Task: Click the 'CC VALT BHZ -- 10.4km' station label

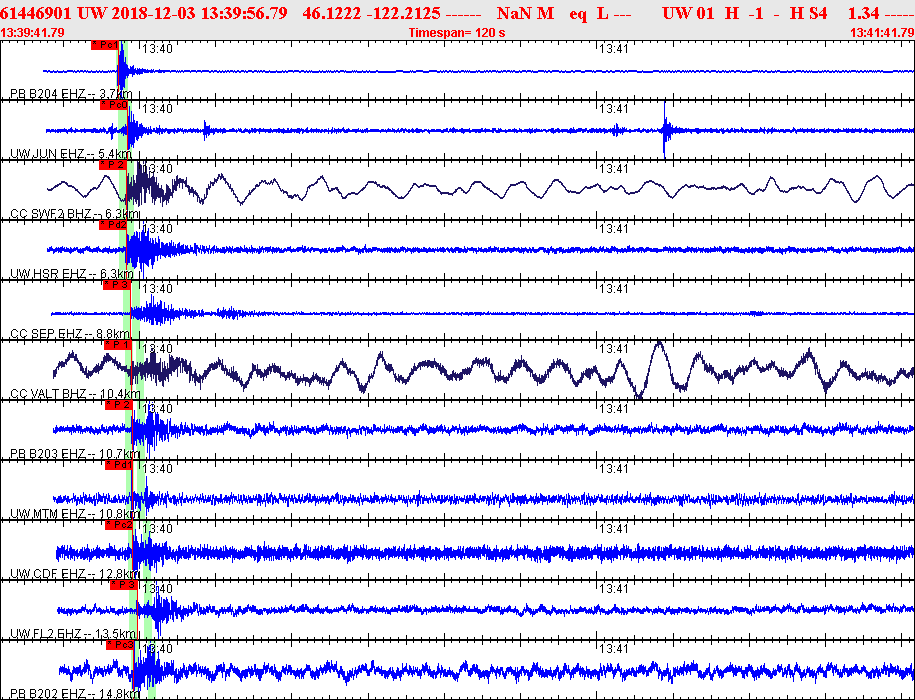Action: click(75, 394)
